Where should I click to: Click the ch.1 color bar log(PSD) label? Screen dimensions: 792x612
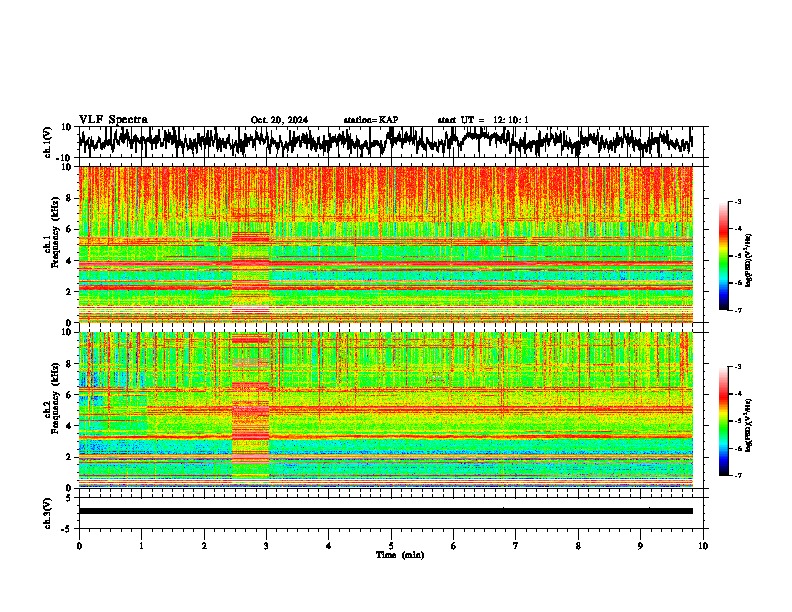click(749, 261)
